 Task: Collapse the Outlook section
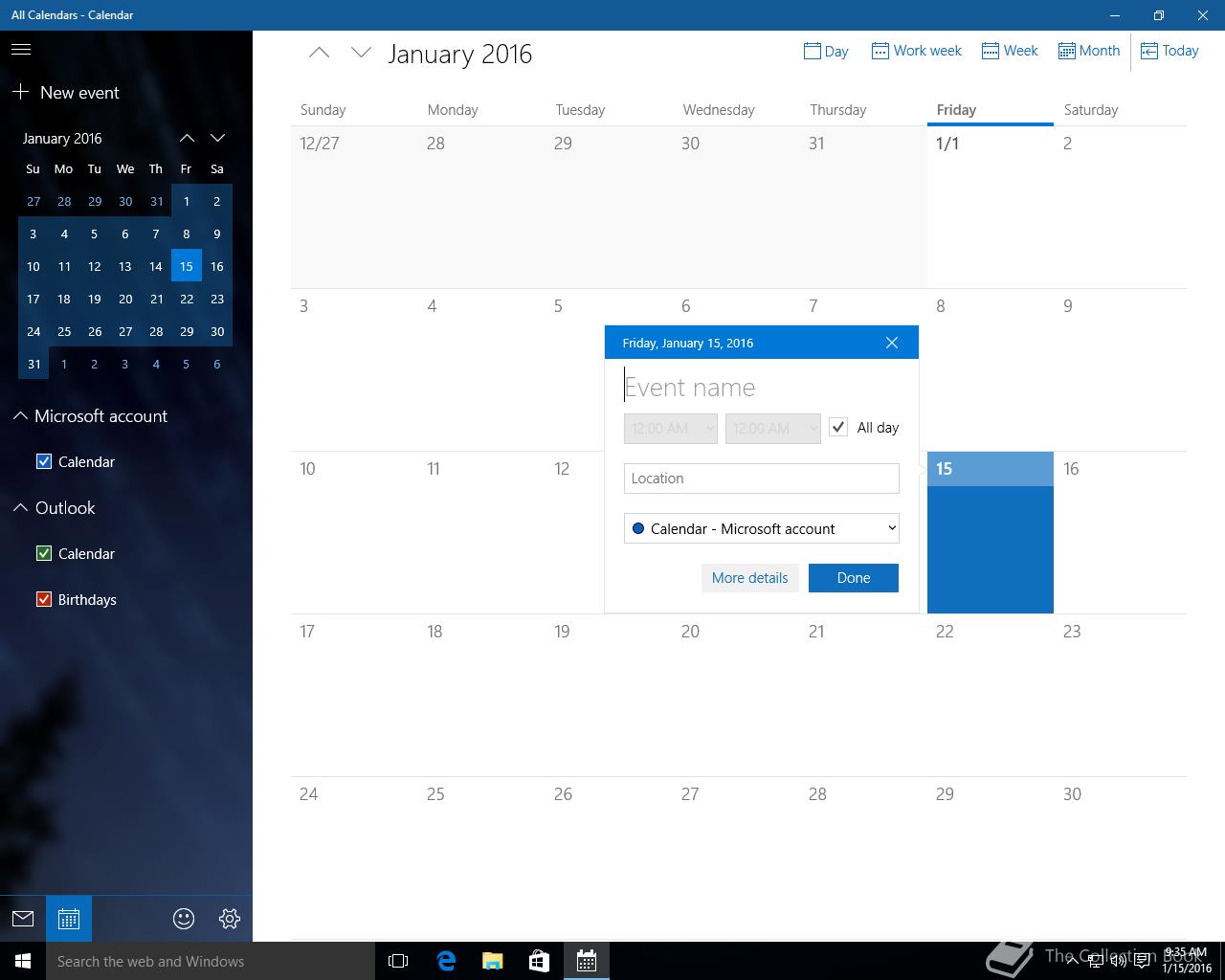(20, 507)
